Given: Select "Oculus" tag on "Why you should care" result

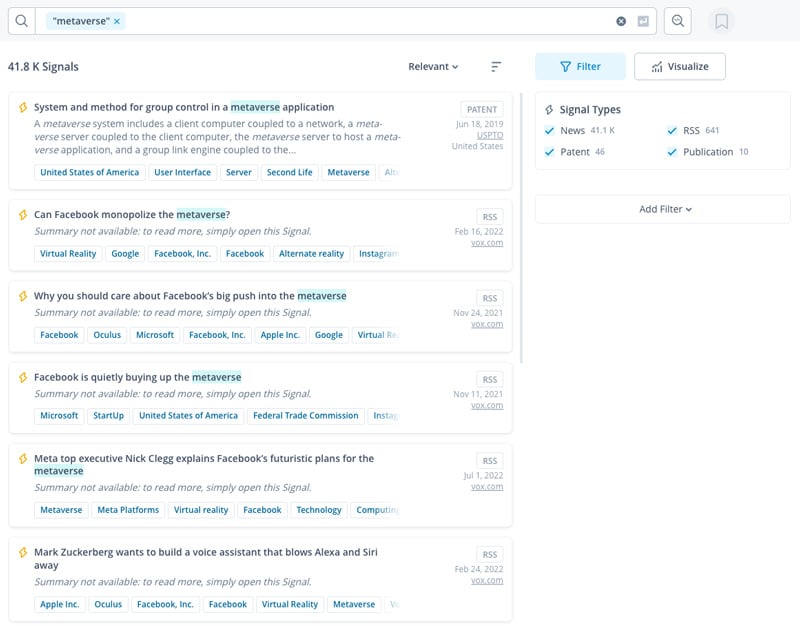Looking at the screenshot, I should (x=107, y=335).
